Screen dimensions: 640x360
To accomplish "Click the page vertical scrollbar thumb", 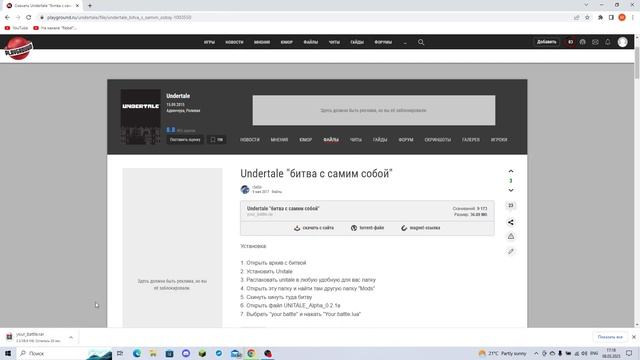I will point(637,63).
